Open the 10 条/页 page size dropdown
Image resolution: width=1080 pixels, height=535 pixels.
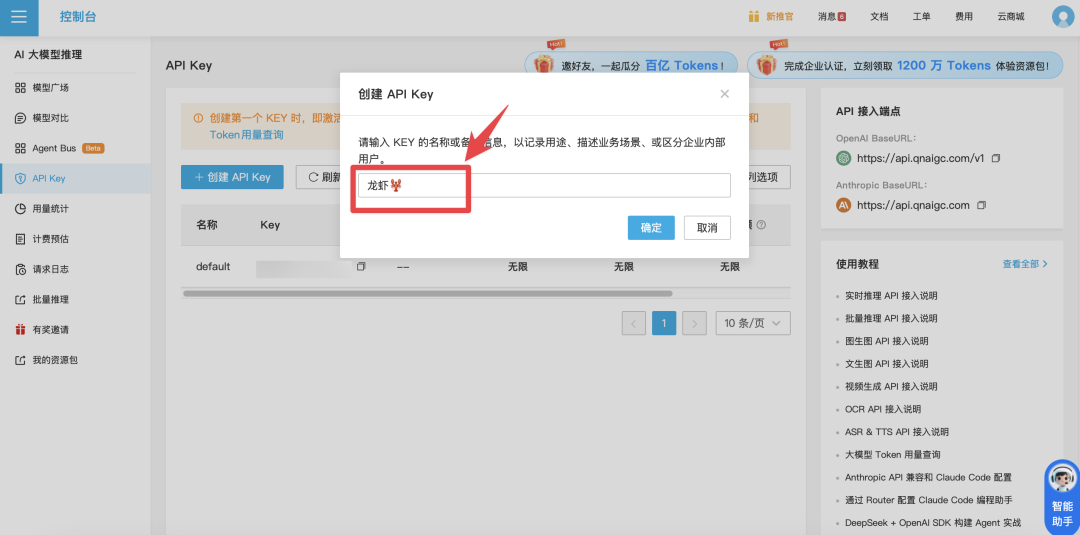[x=753, y=323]
